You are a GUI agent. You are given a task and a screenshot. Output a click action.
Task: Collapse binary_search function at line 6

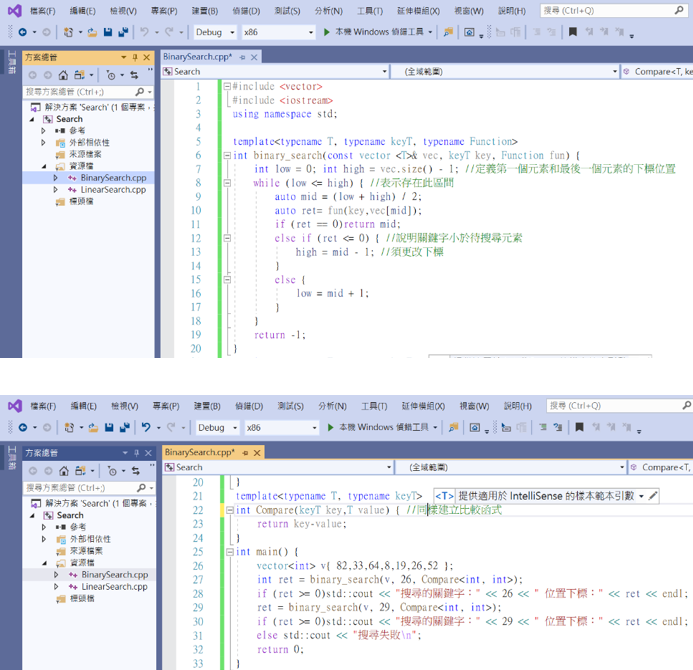pos(227,155)
